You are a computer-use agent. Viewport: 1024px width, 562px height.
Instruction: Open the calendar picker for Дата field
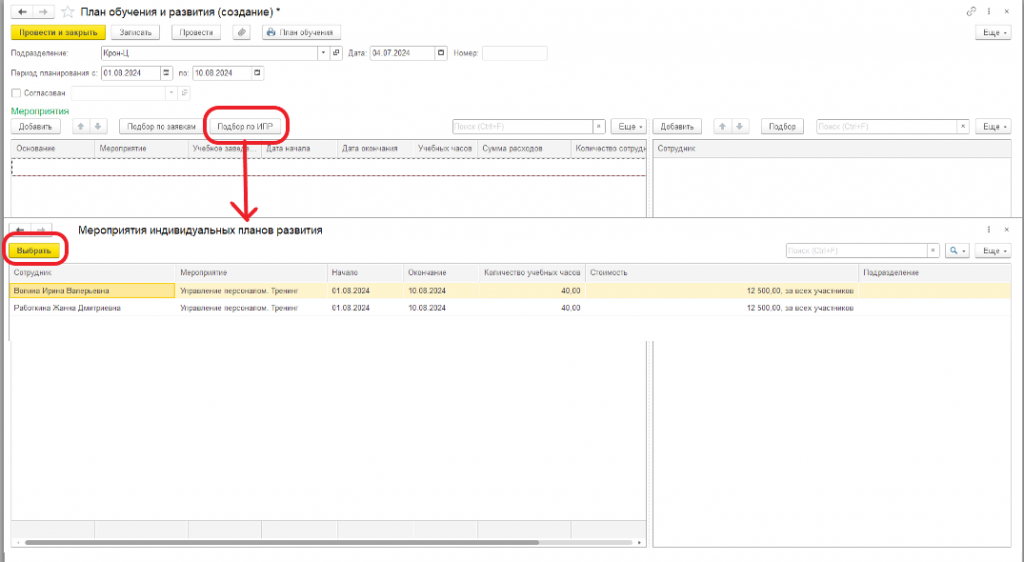441,53
